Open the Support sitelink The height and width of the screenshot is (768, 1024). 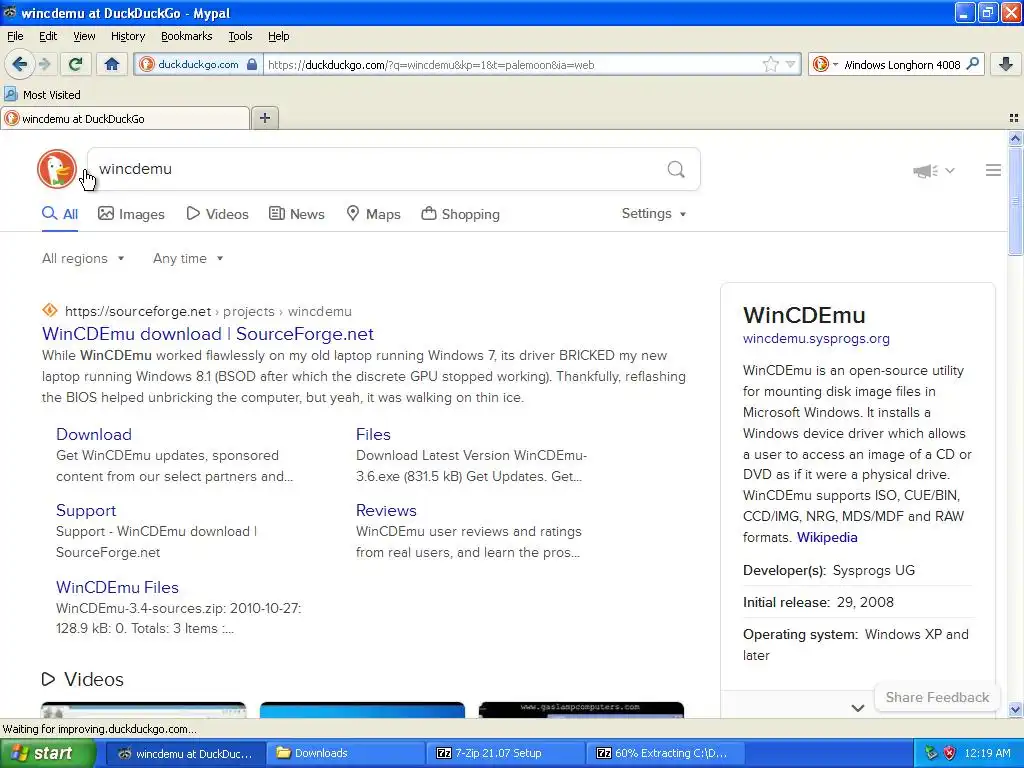86,511
